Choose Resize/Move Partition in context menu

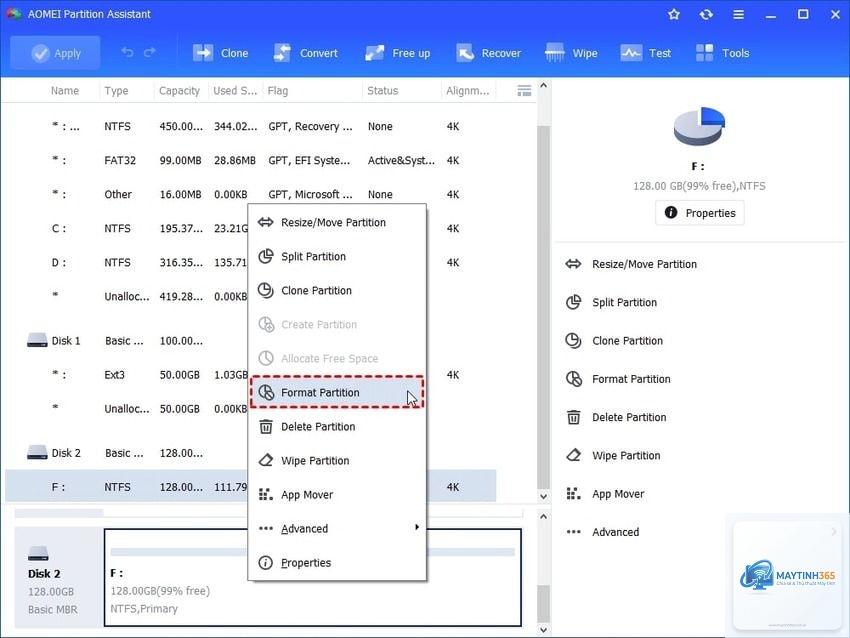pyautogui.click(x=337, y=222)
